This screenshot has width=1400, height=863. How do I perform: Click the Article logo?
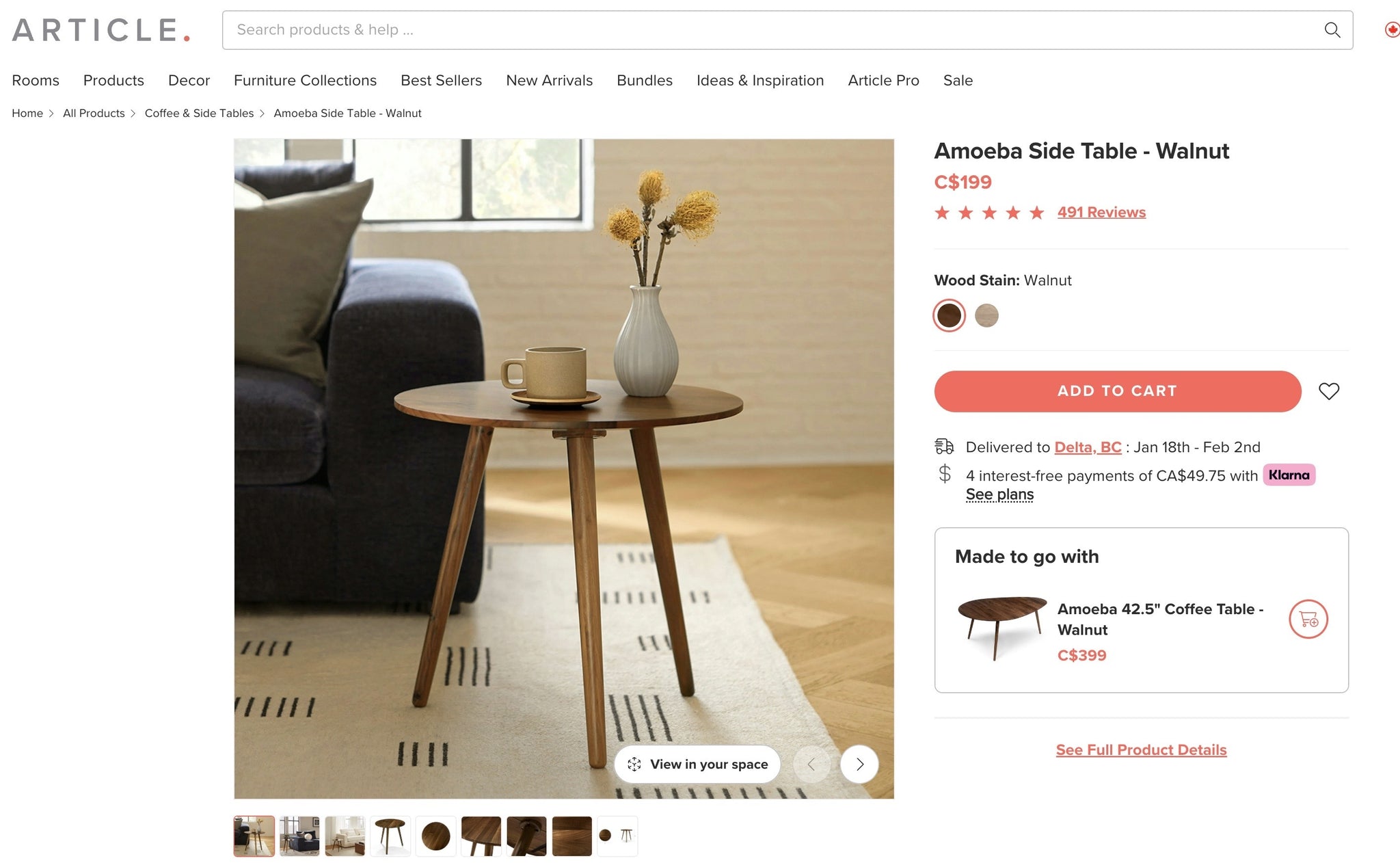pyautogui.click(x=101, y=30)
